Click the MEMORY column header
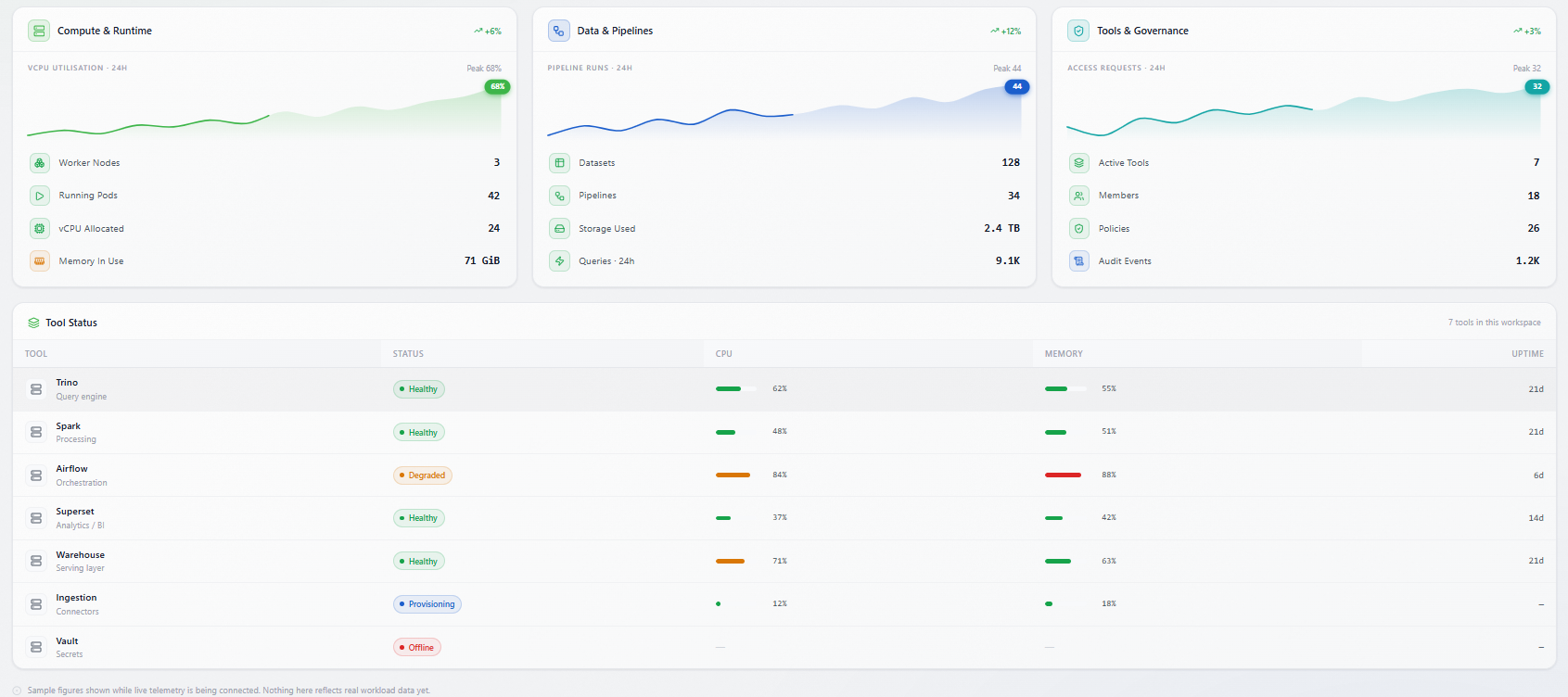The image size is (1568, 697). (1064, 354)
